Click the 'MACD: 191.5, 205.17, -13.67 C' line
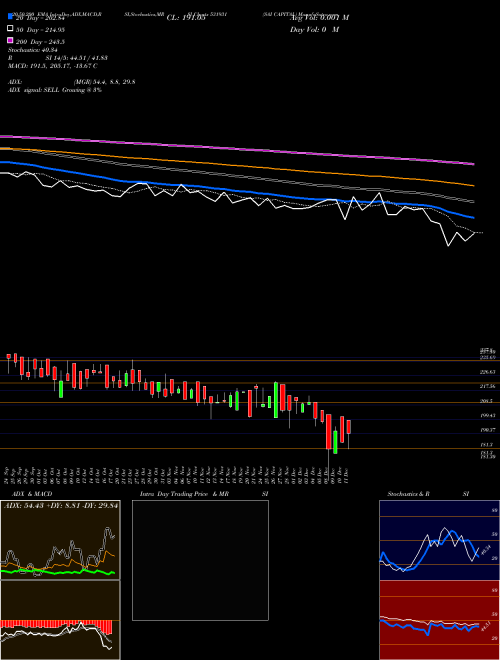The image size is (500, 660). (53, 66)
